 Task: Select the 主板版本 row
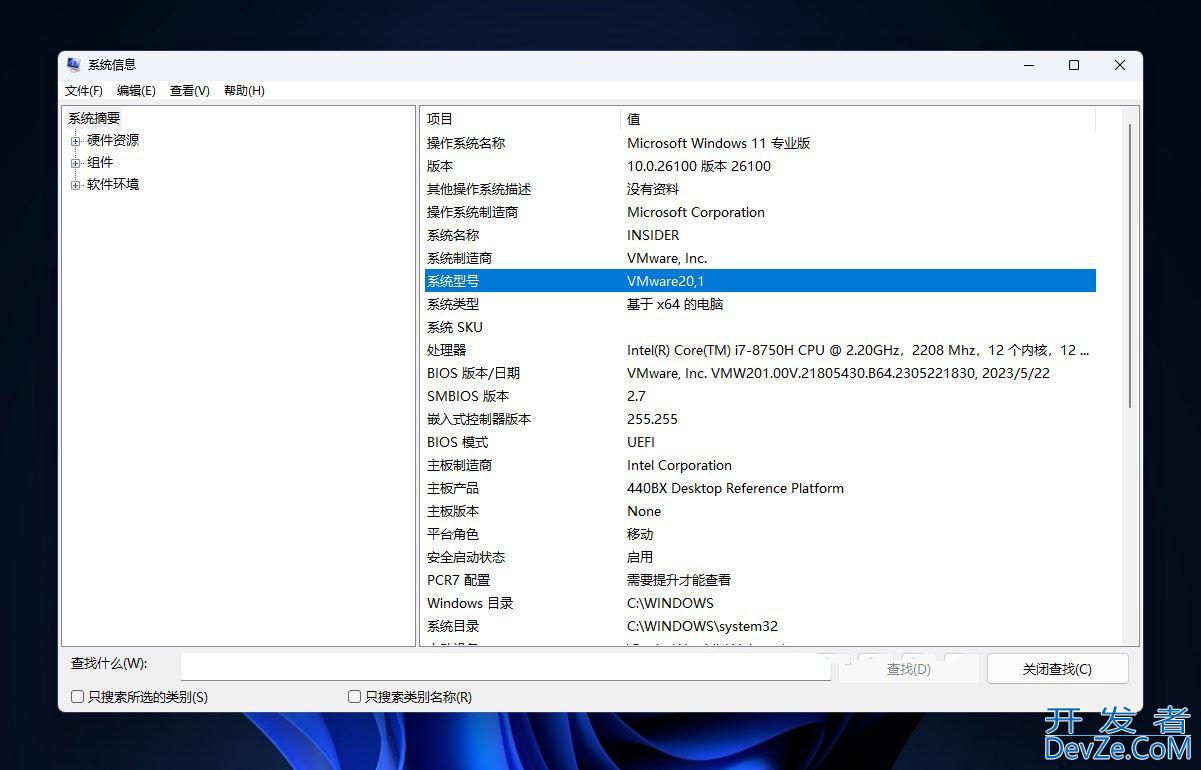[x=759, y=511]
